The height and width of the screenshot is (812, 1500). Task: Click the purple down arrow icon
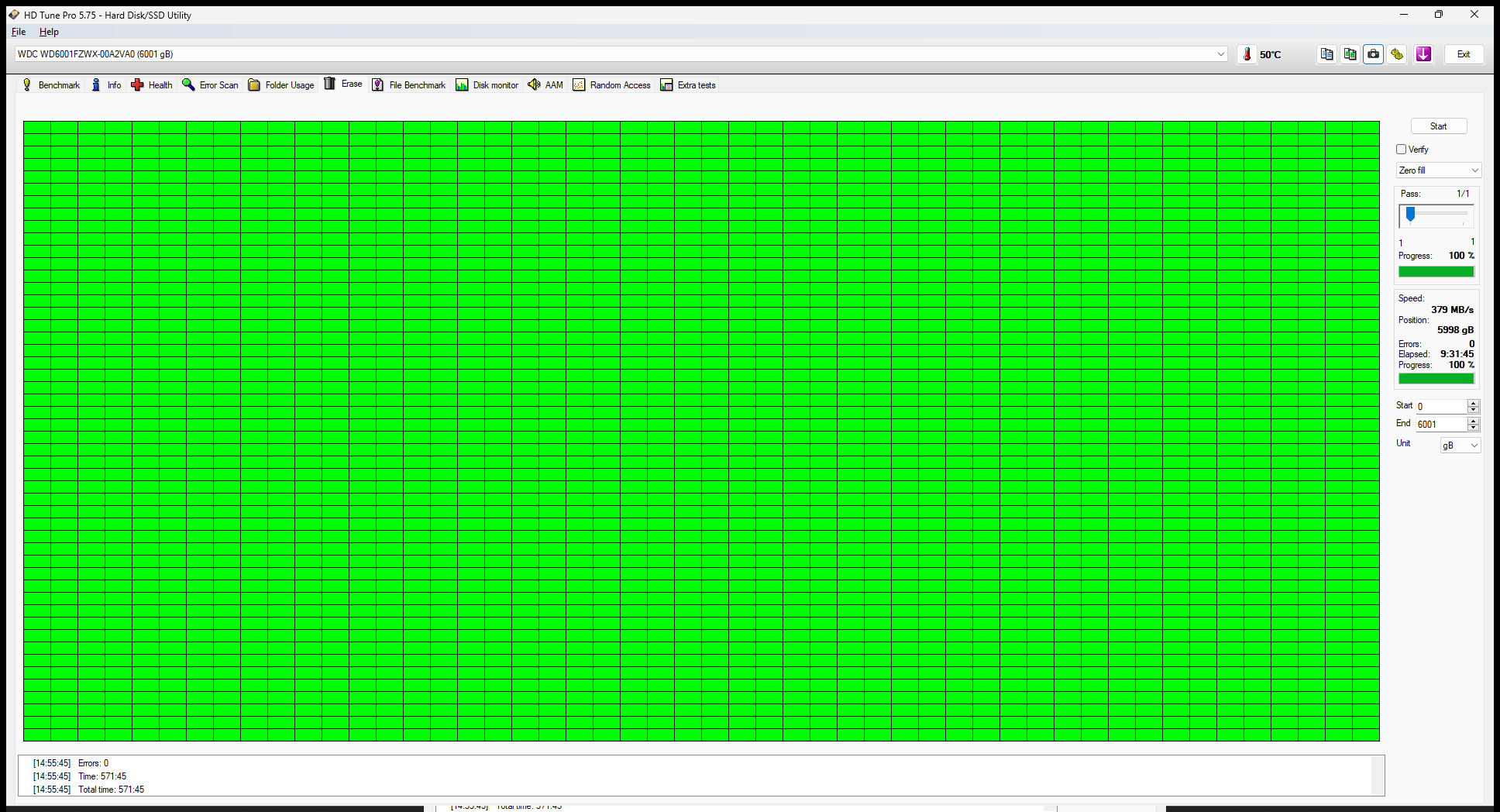point(1423,54)
